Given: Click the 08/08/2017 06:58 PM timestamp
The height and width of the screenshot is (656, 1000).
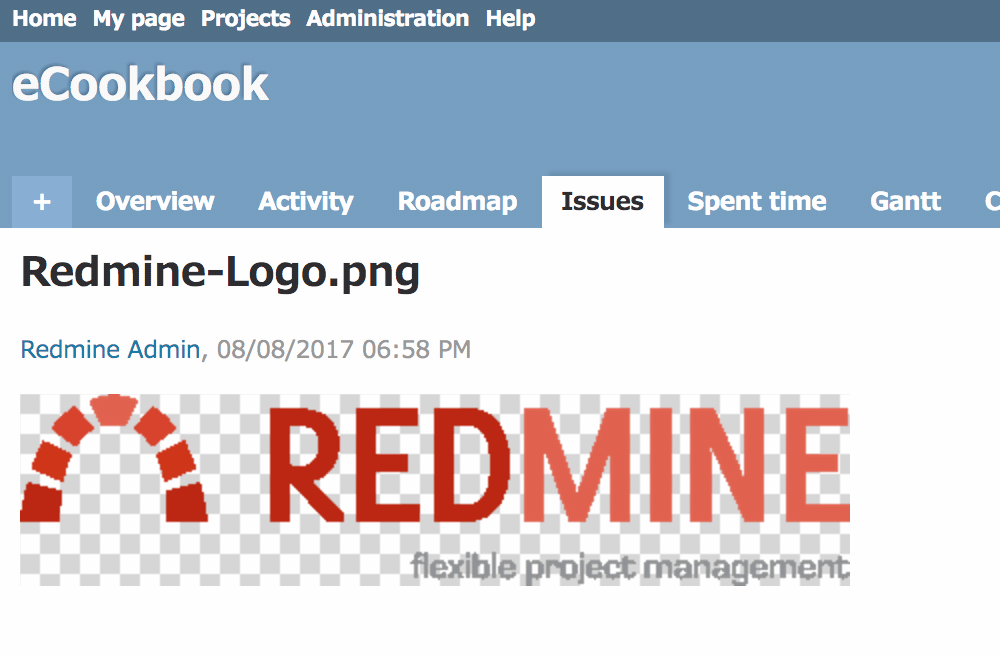Looking at the screenshot, I should (344, 349).
